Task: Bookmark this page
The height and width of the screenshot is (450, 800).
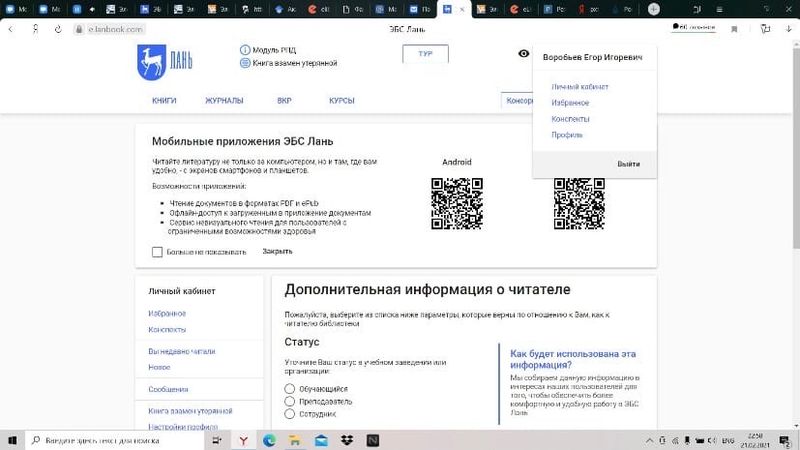Action: click(x=734, y=30)
